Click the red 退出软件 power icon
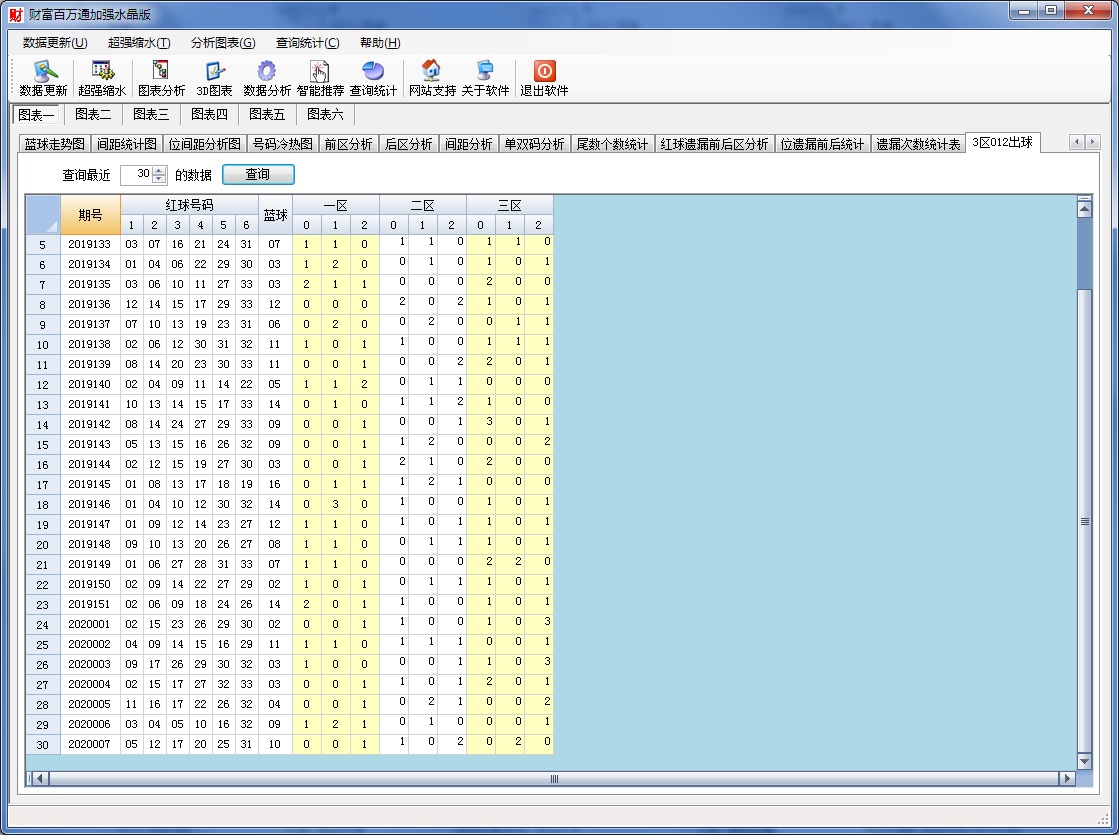Viewport: 1119px width, 835px height. (544, 72)
